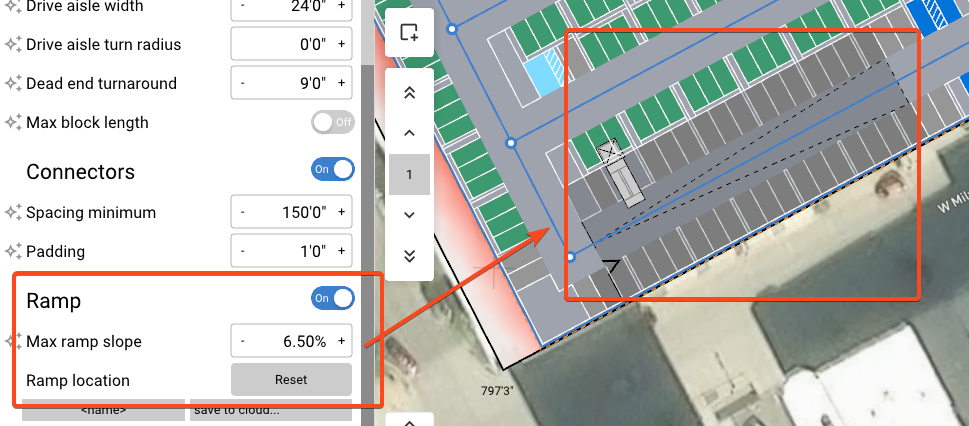
Task: Decrease Spacing minimum with minus
Action: click(243, 213)
